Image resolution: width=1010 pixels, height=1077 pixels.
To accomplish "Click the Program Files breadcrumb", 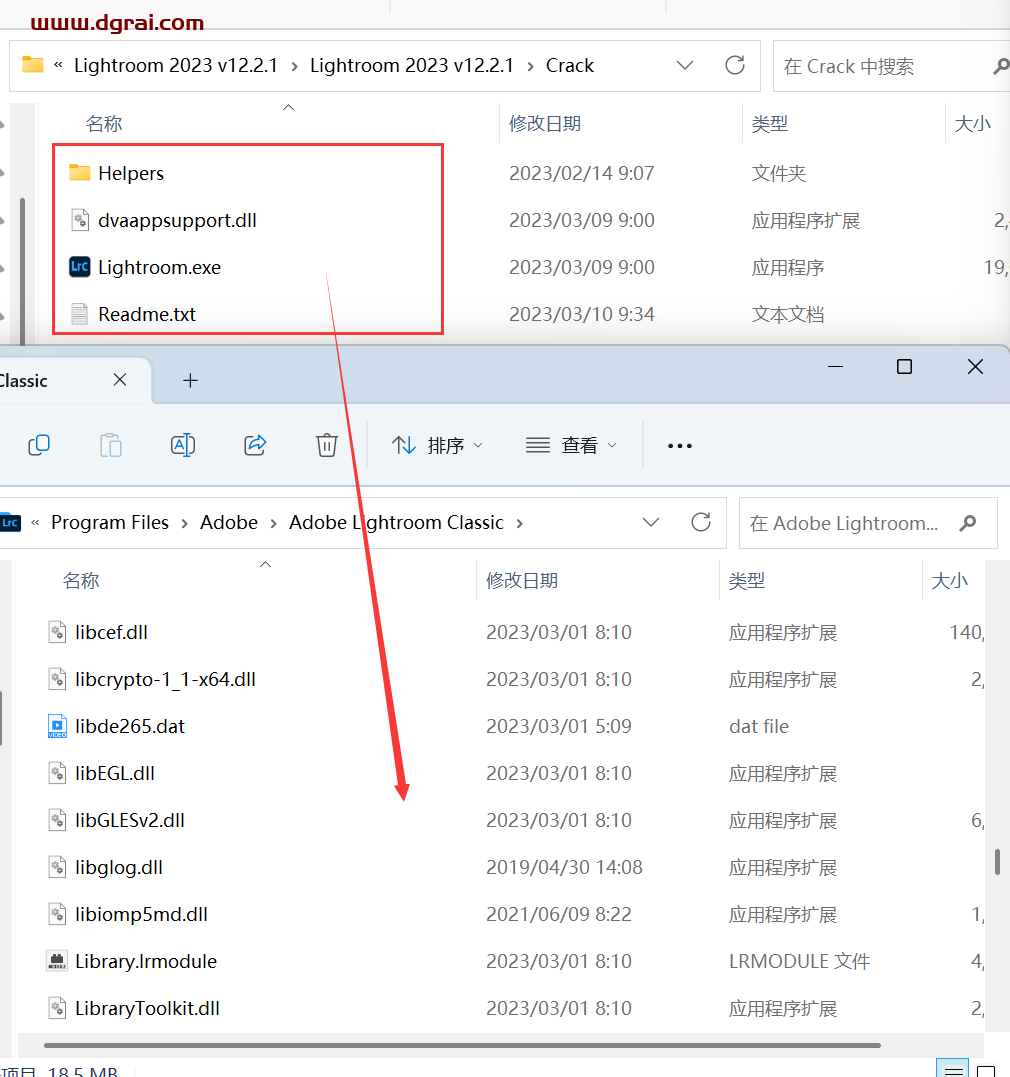I will (x=110, y=522).
